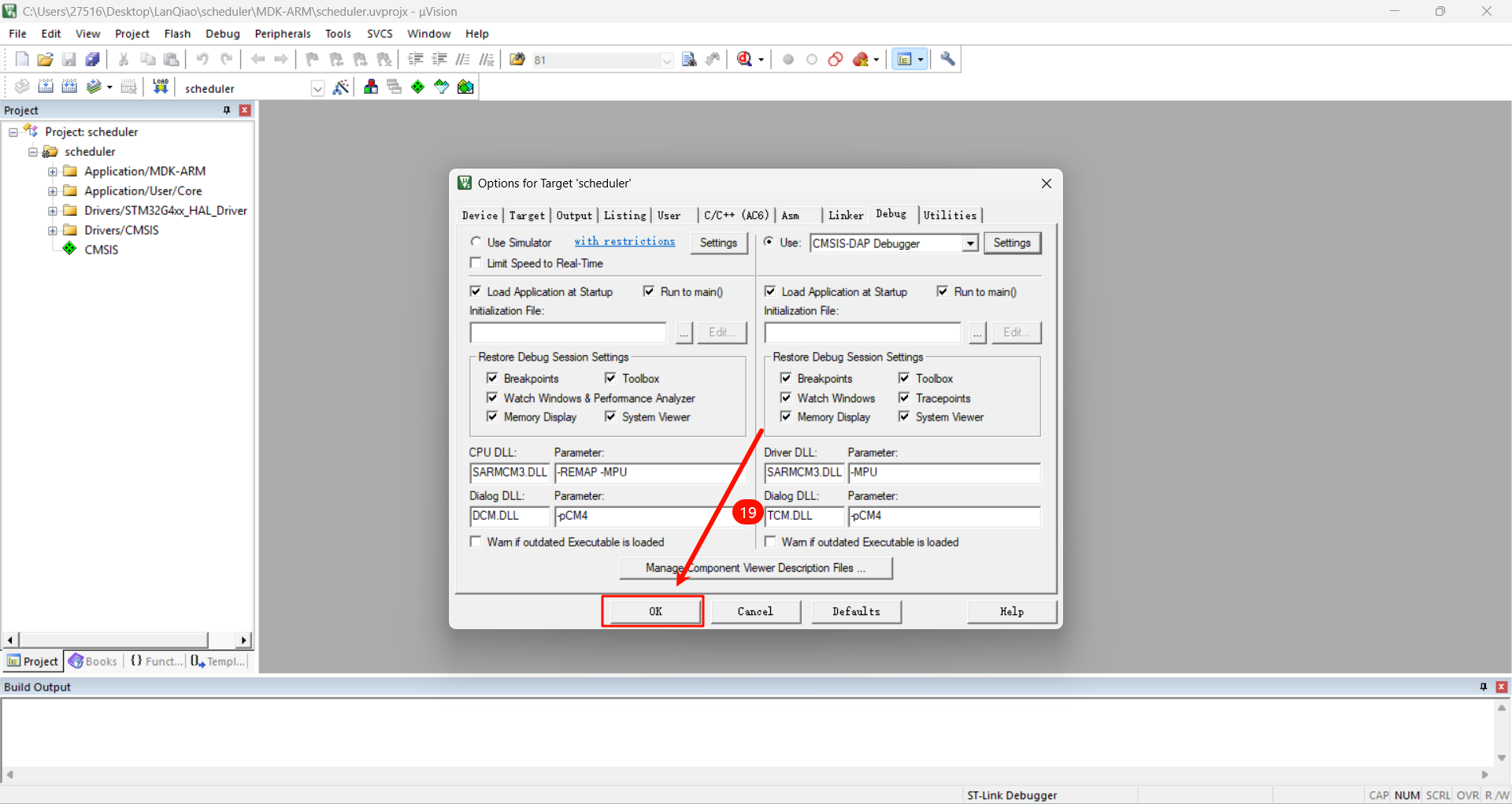The height and width of the screenshot is (804, 1512).
Task: Click OK to confirm target options
Action: [654, 611]
